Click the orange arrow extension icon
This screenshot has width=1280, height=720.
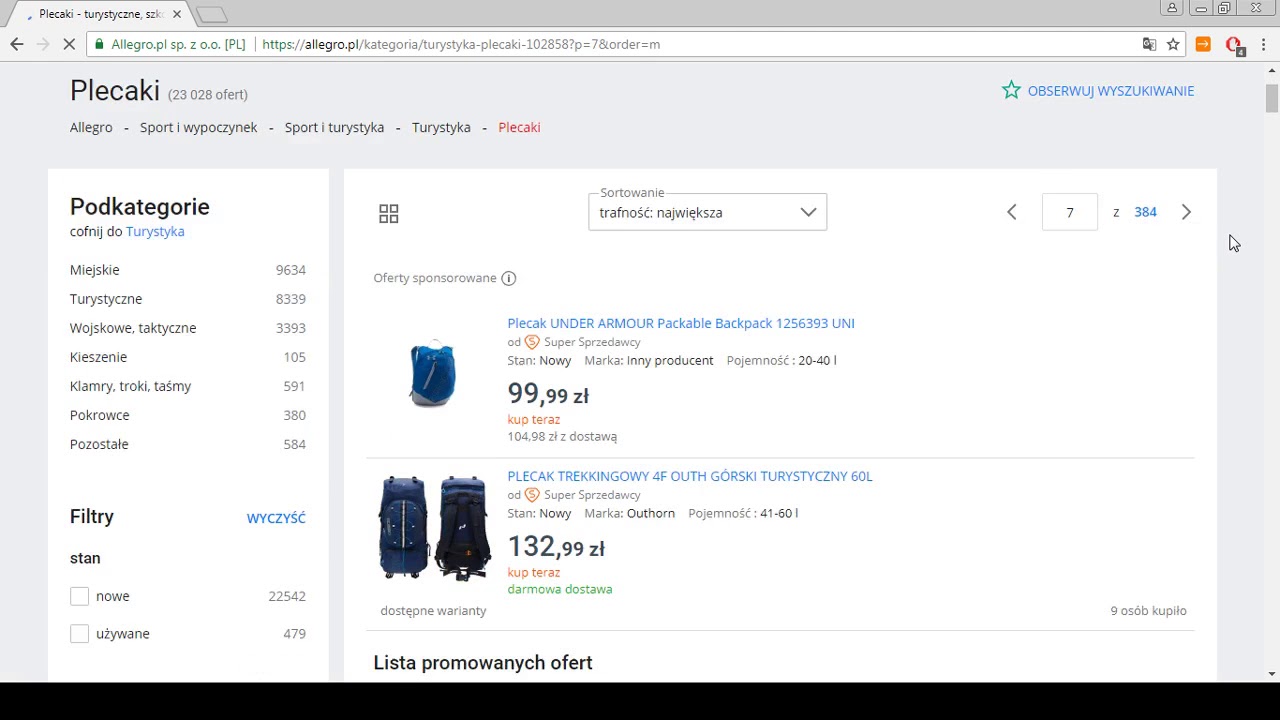point(1203,44)
